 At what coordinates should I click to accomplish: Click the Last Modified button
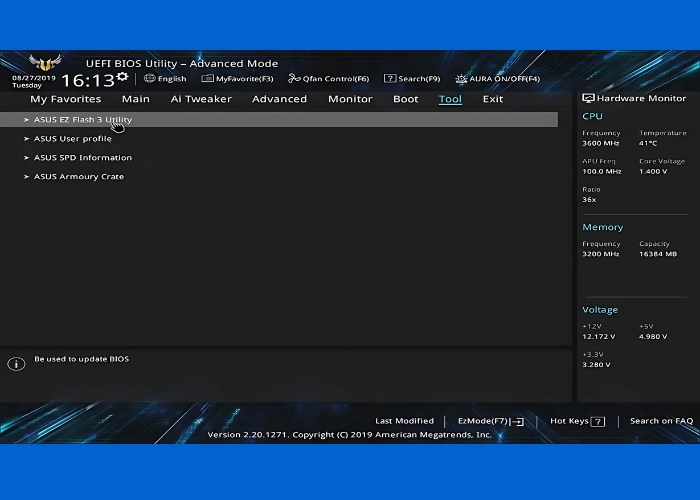click(x=404, y=421)
